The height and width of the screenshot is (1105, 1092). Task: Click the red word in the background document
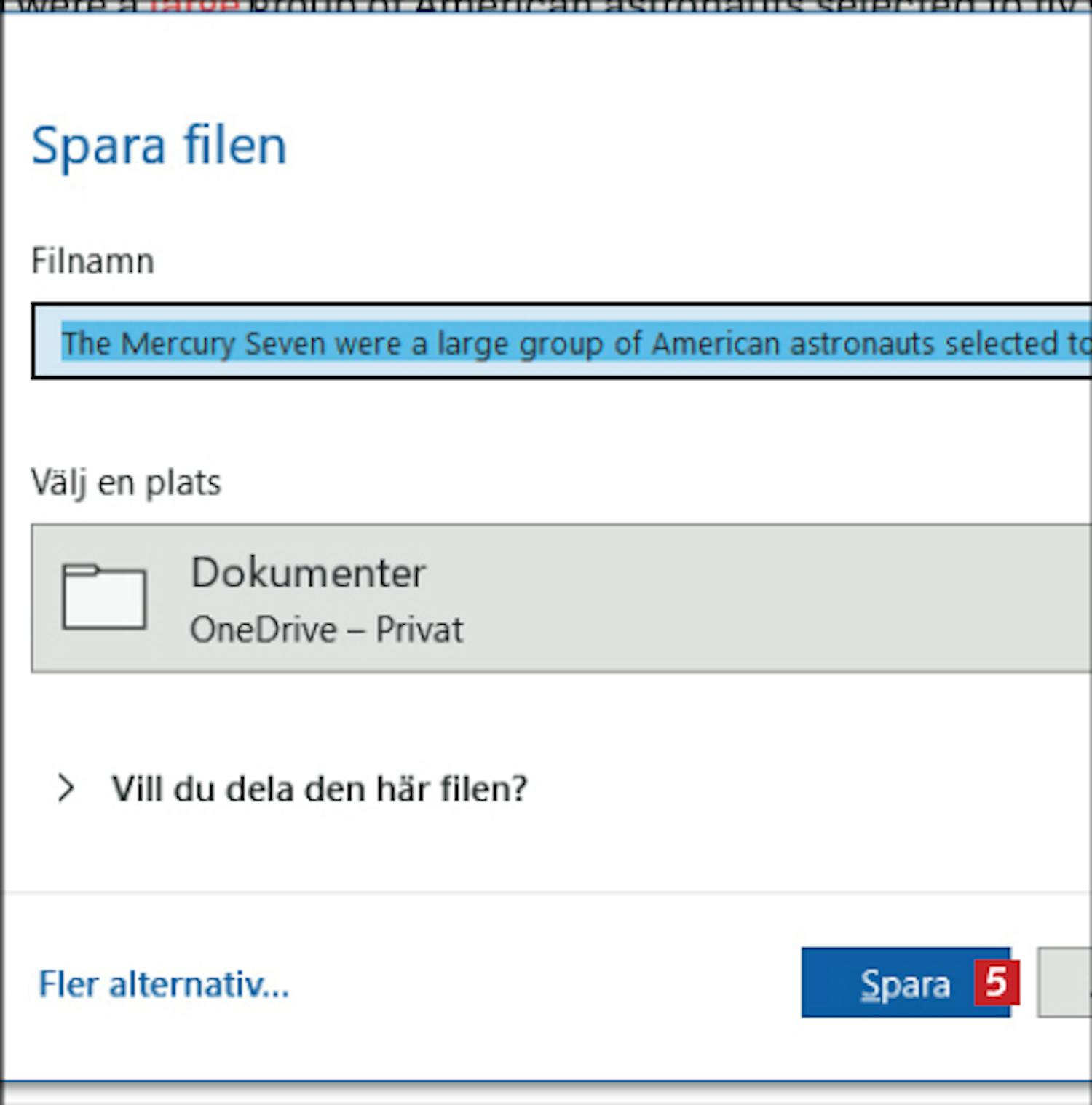point(194,6)
